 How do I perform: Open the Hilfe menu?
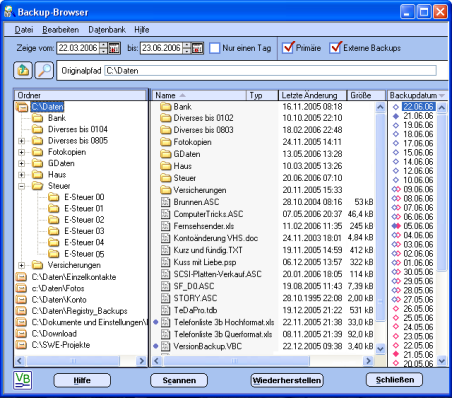point(142,30)
